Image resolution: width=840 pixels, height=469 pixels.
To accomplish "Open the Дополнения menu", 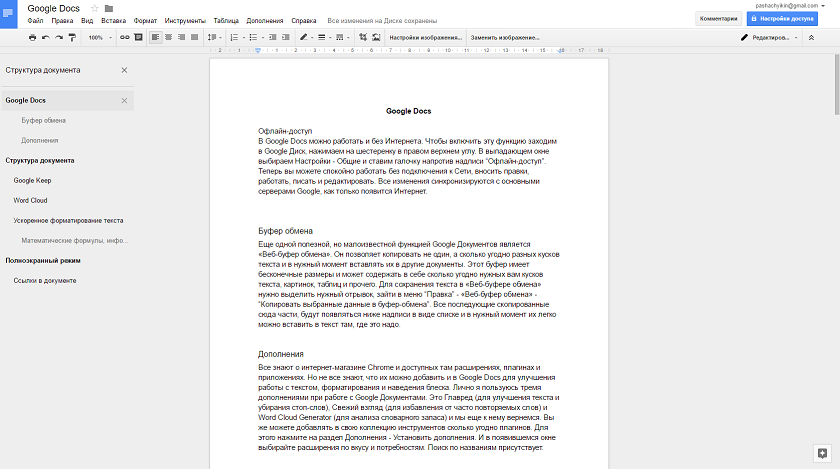I will click(x=265, y=21).
